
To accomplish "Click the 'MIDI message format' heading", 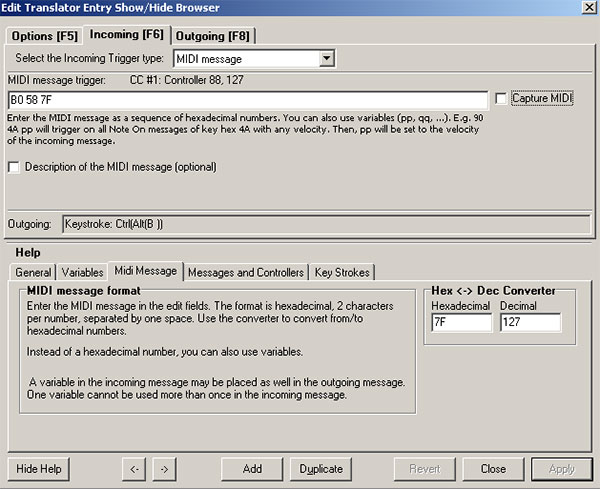I will click(83, 291).
